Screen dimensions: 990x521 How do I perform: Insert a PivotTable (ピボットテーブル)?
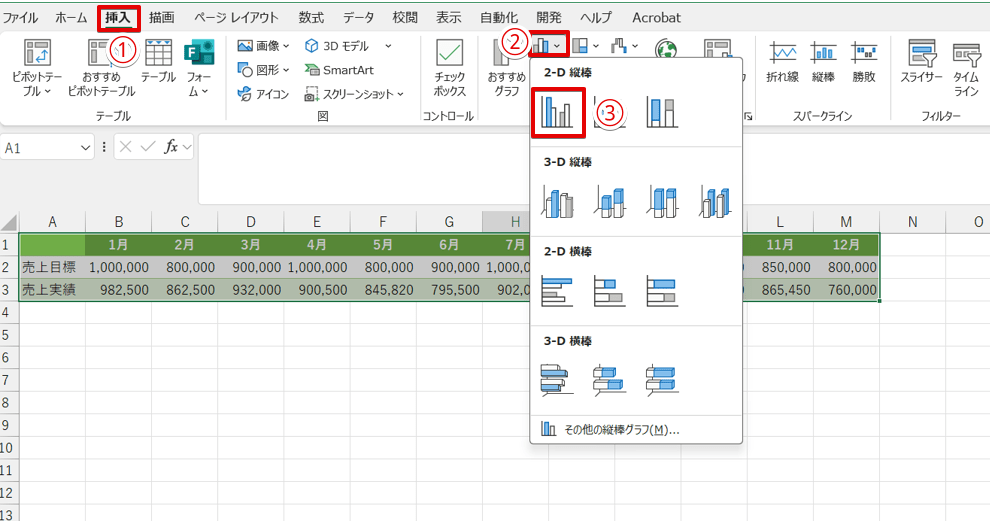37,67
